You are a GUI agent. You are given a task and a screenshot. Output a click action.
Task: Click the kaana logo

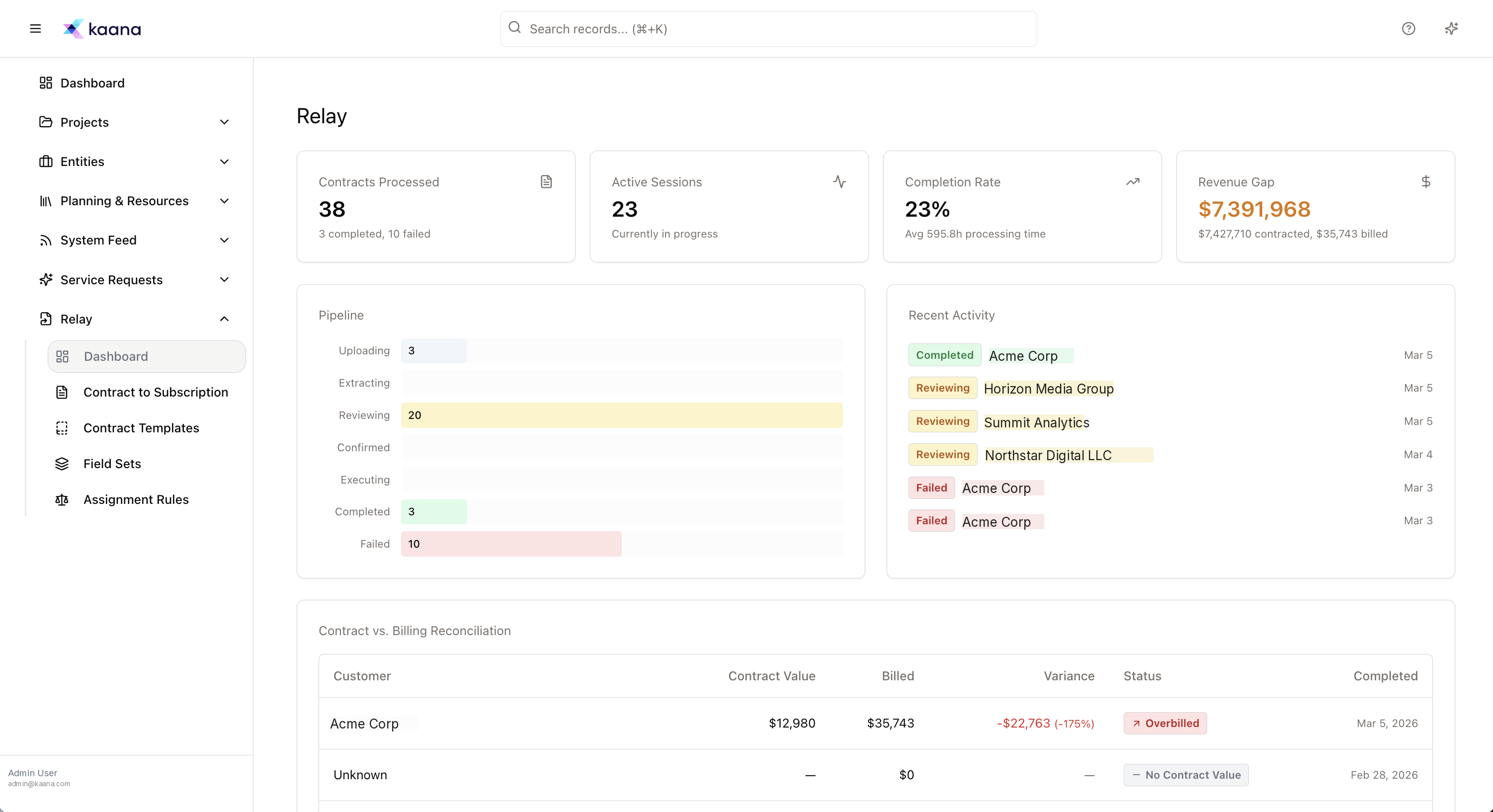click(101, 28)
